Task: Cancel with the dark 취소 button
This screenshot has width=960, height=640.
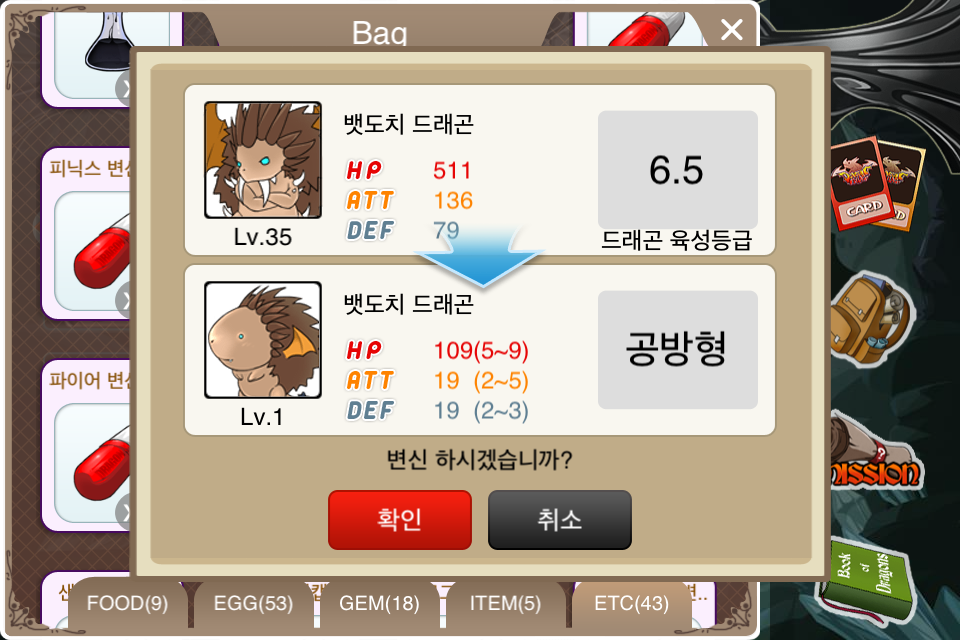Action: (x=560, y=519)
